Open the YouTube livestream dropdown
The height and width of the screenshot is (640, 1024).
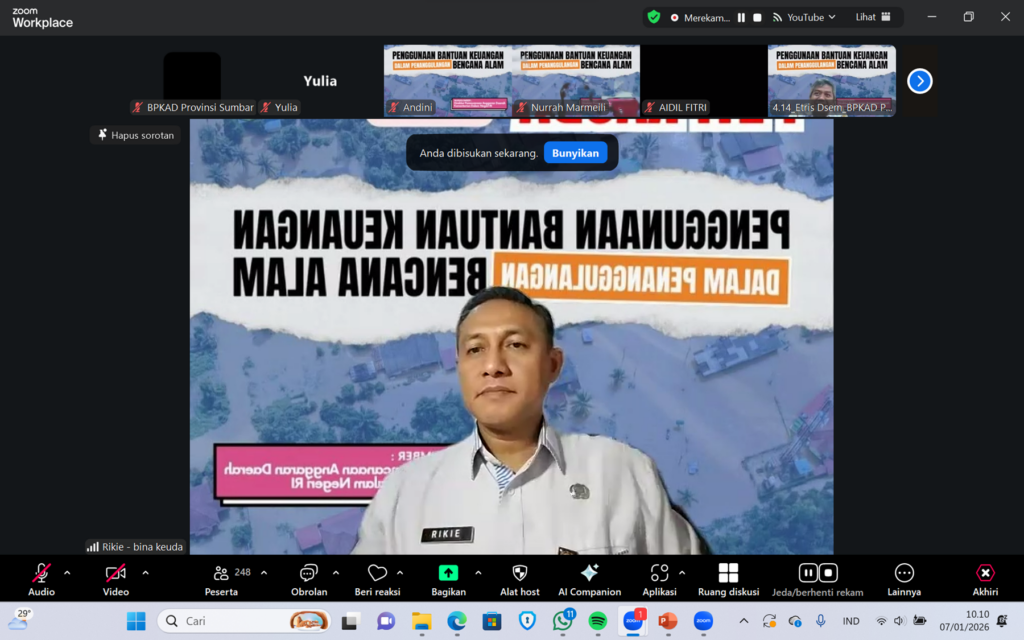(804, 18)
